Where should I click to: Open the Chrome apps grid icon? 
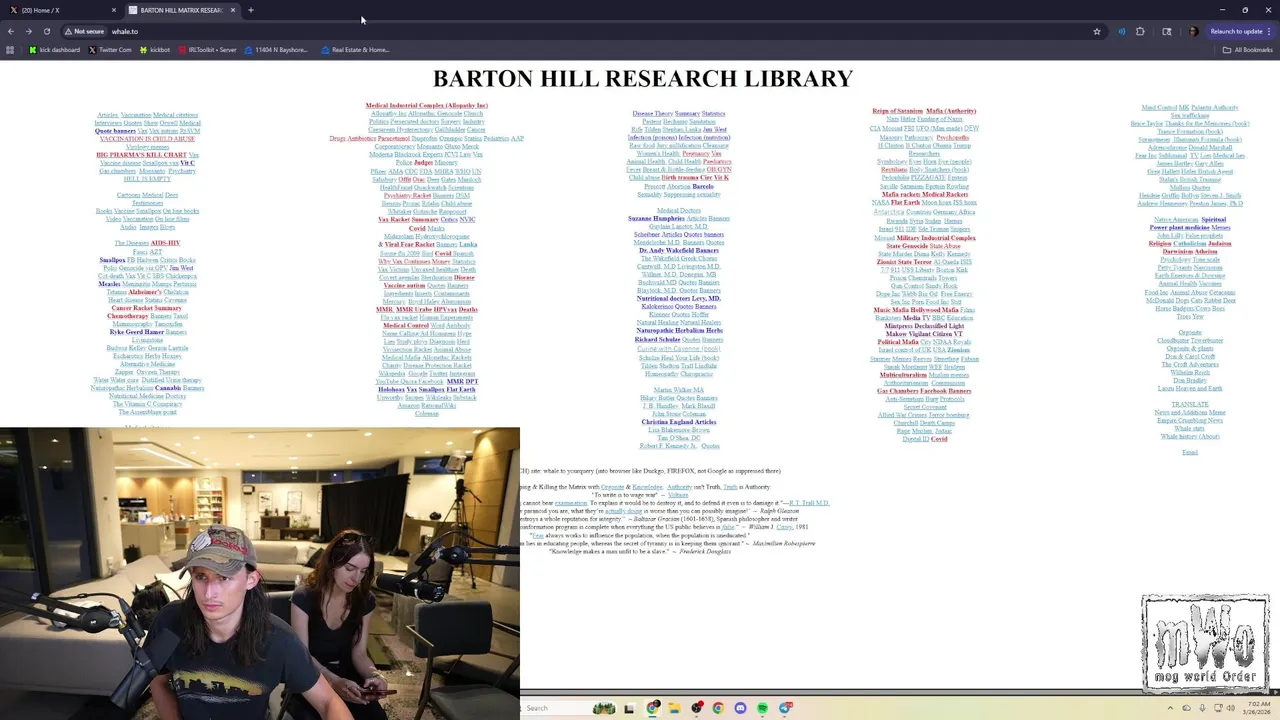point(11,49)
